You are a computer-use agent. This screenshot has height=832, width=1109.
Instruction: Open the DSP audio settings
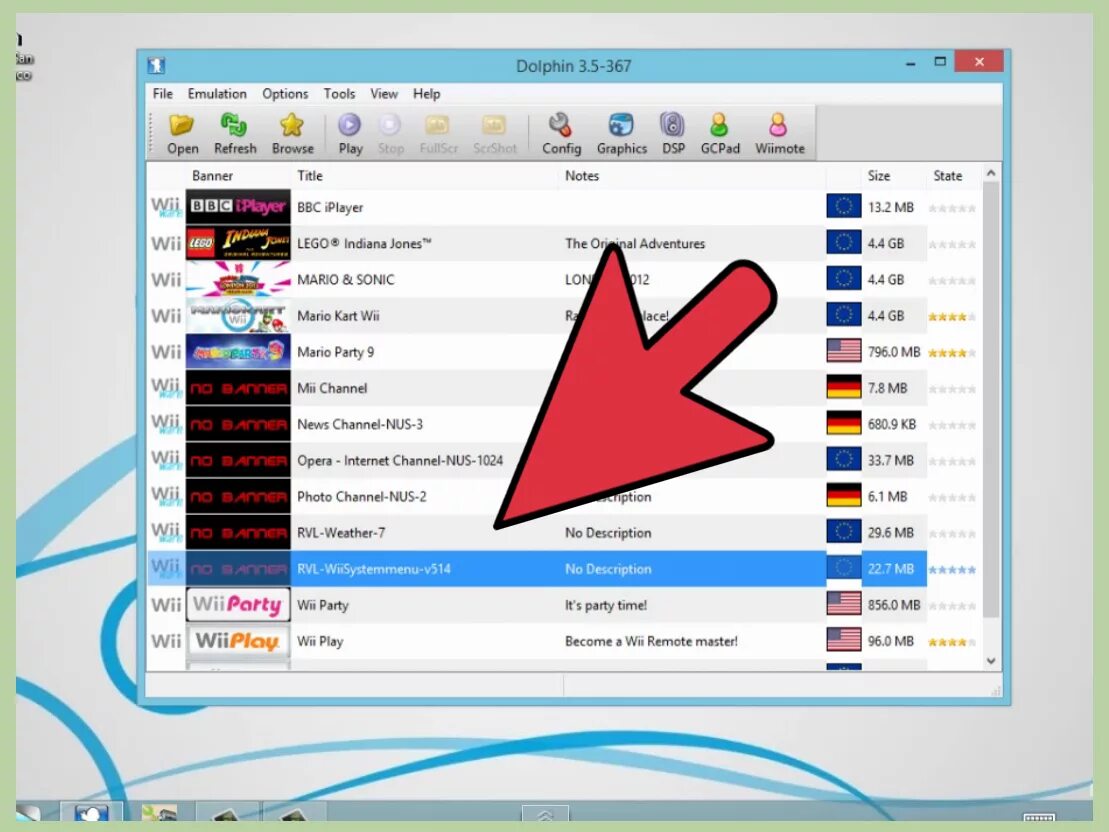point(673,134)
